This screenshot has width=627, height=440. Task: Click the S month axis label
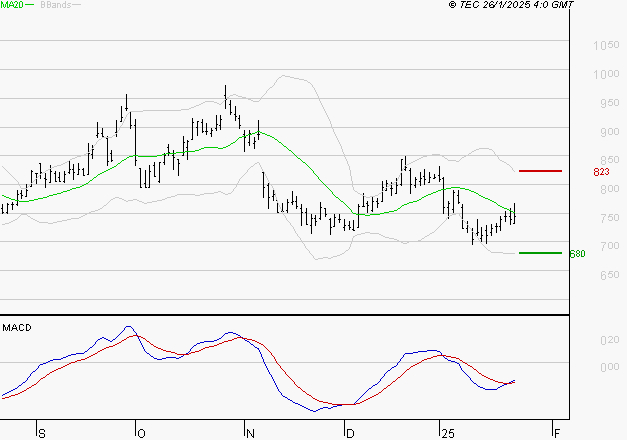click(42, 434)
